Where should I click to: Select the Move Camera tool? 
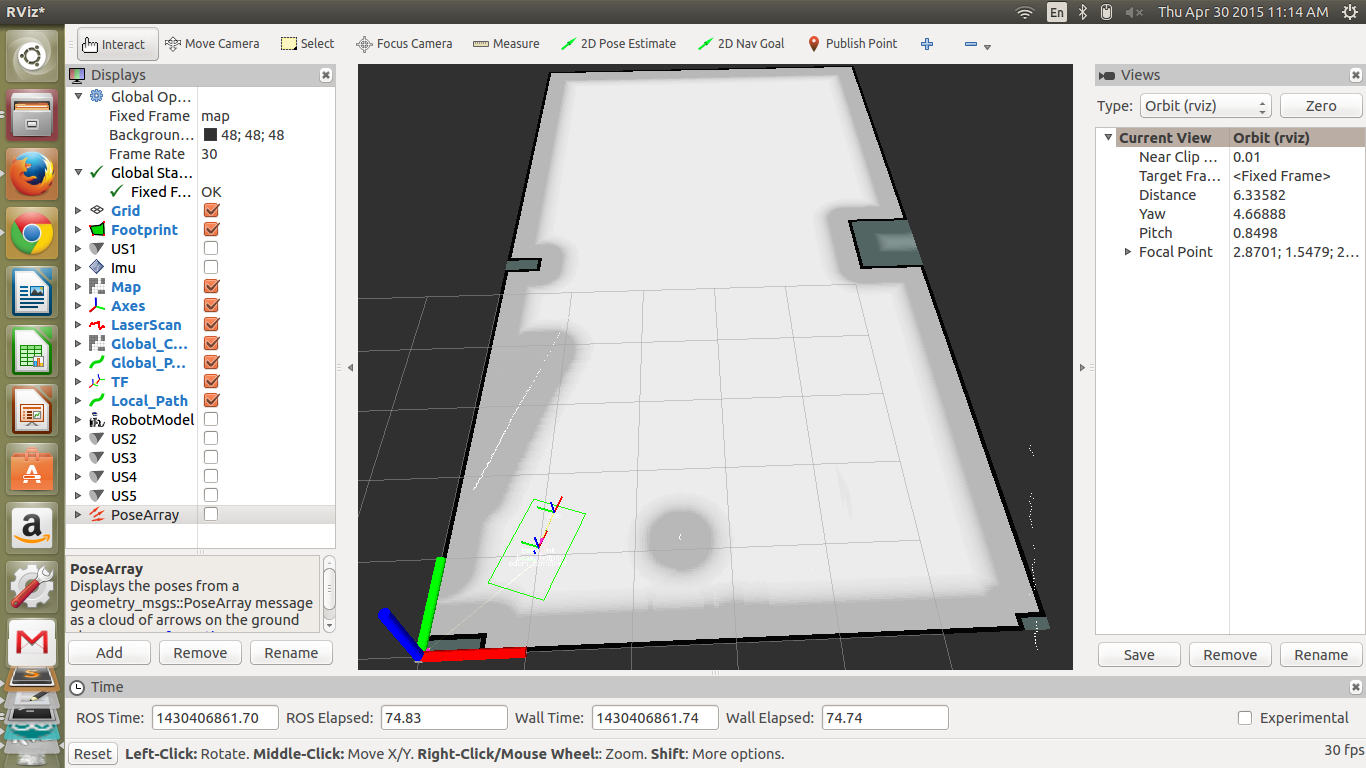[x=212, y=44]
